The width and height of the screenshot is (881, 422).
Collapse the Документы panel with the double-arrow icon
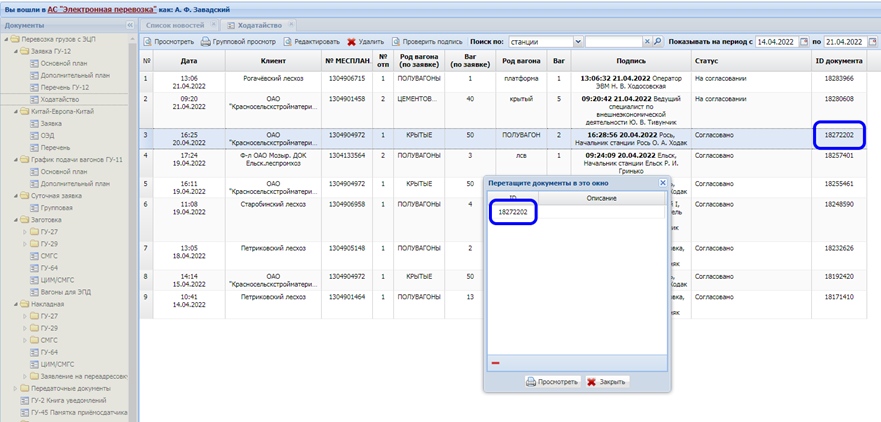pyautogui.click(x=130, y=25)
